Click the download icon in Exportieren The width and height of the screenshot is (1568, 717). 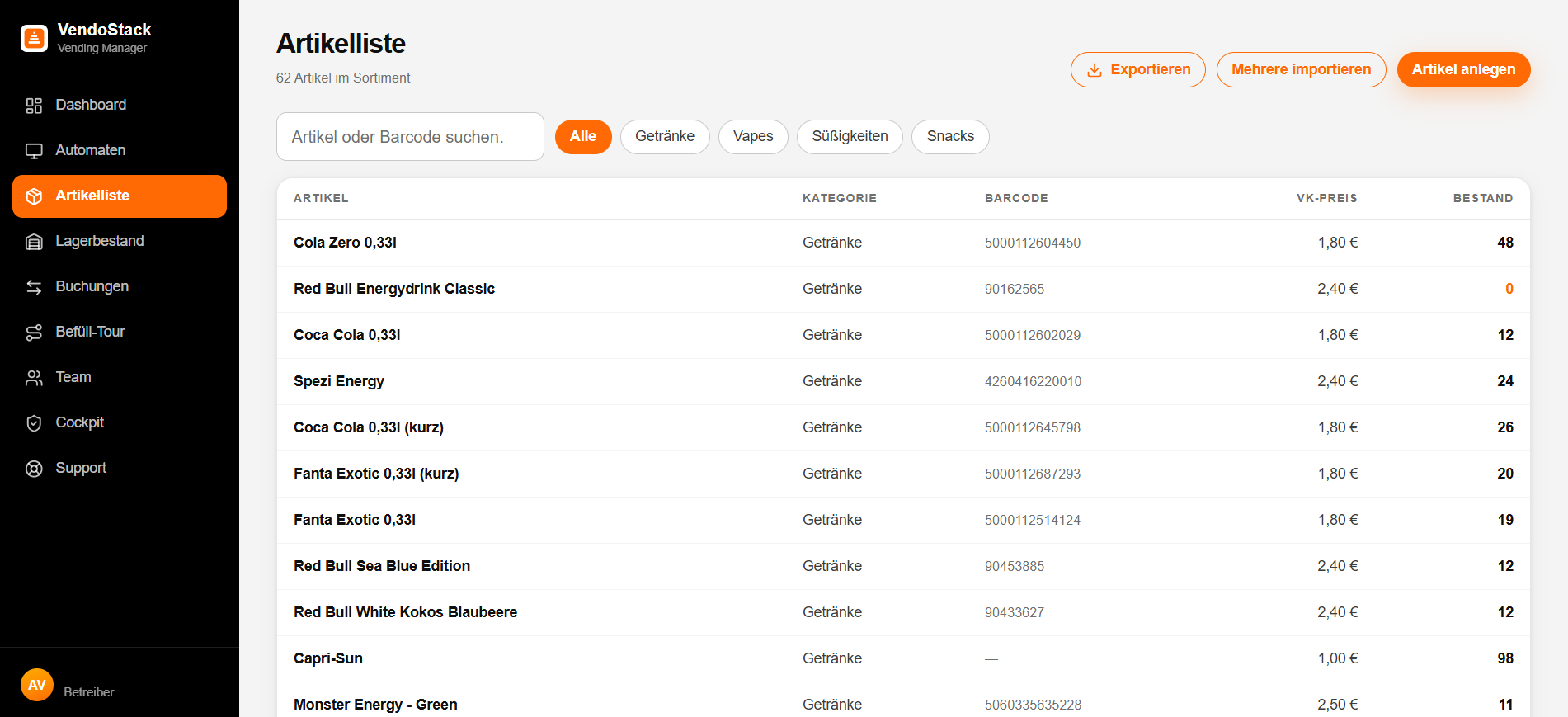(1095, 70)
